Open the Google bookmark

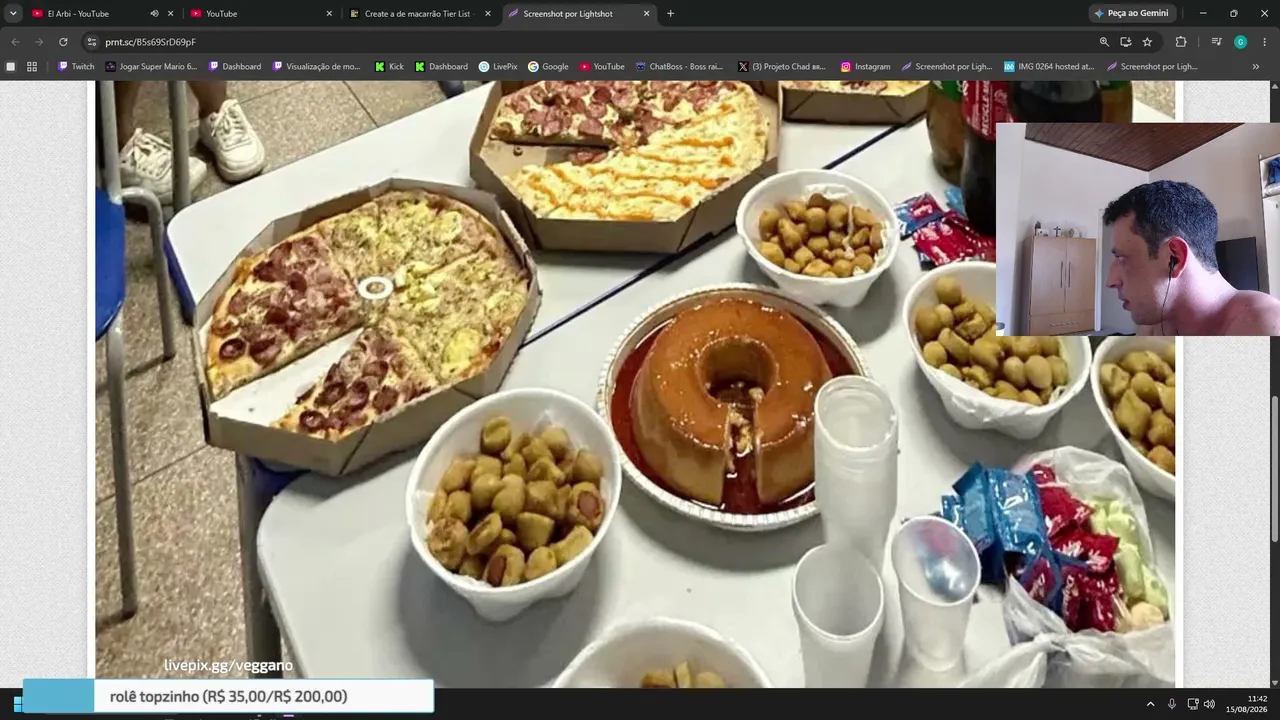548,67
